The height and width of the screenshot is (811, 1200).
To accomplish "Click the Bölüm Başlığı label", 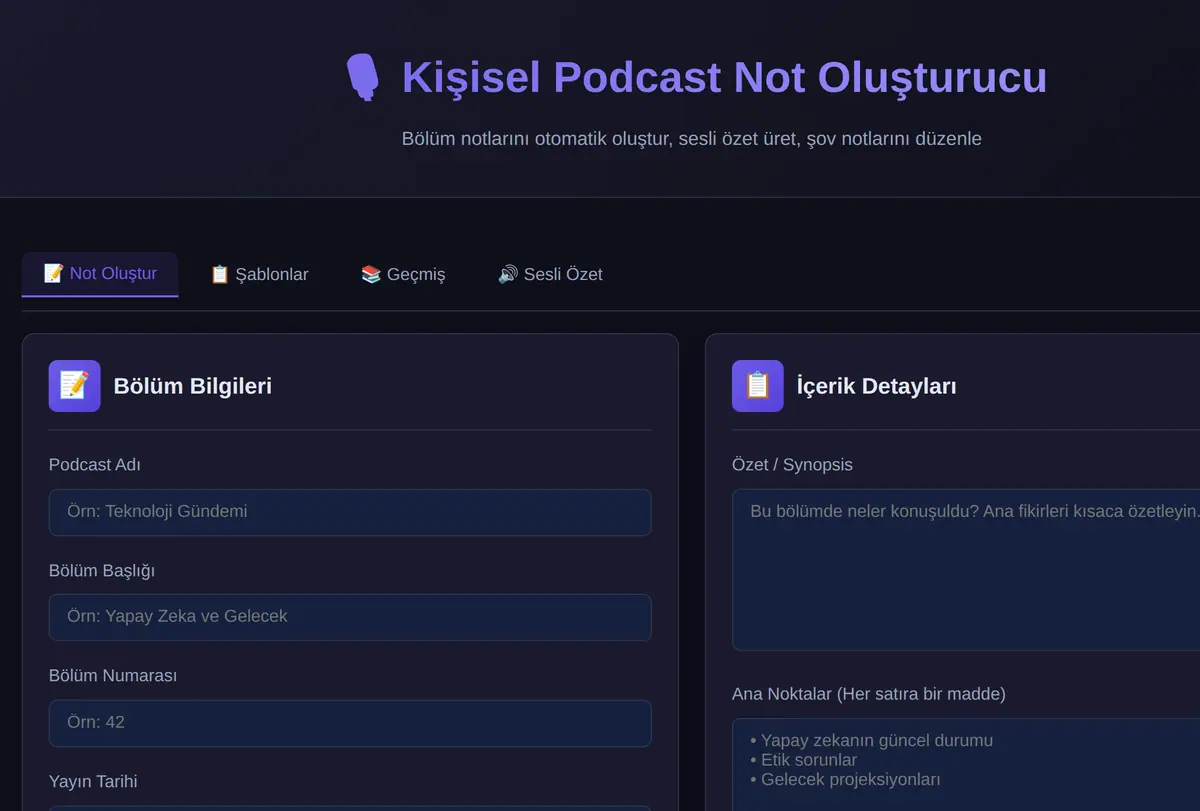I will (x=102, y=571).
